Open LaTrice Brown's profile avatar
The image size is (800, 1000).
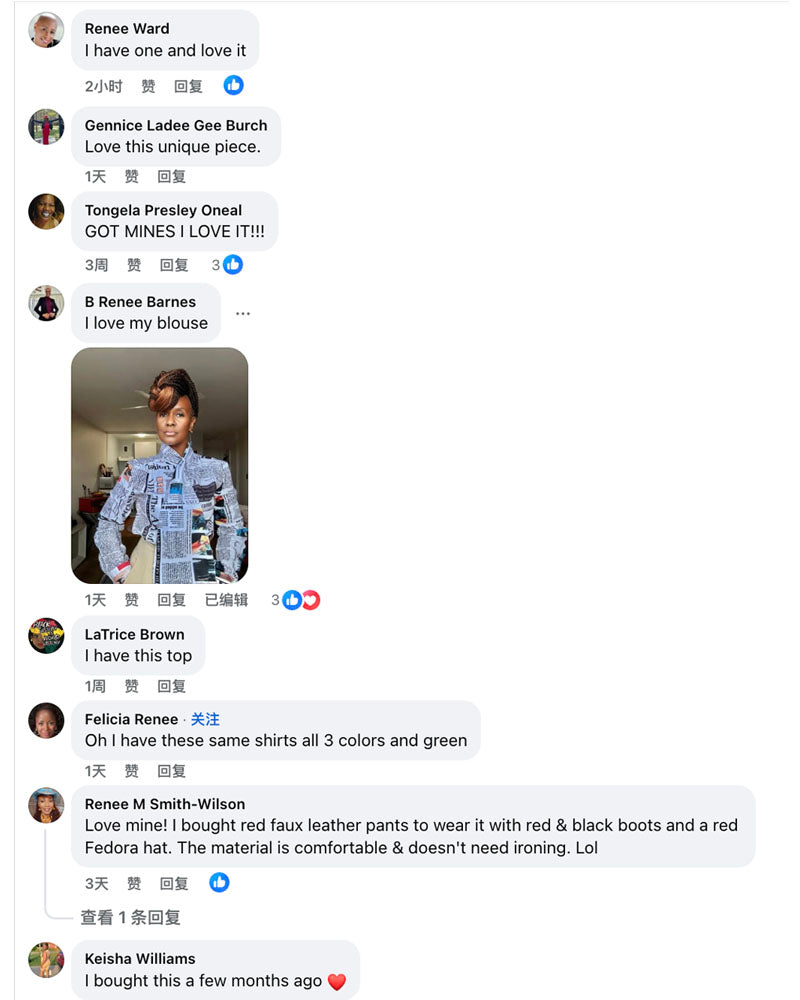(47, 635)
